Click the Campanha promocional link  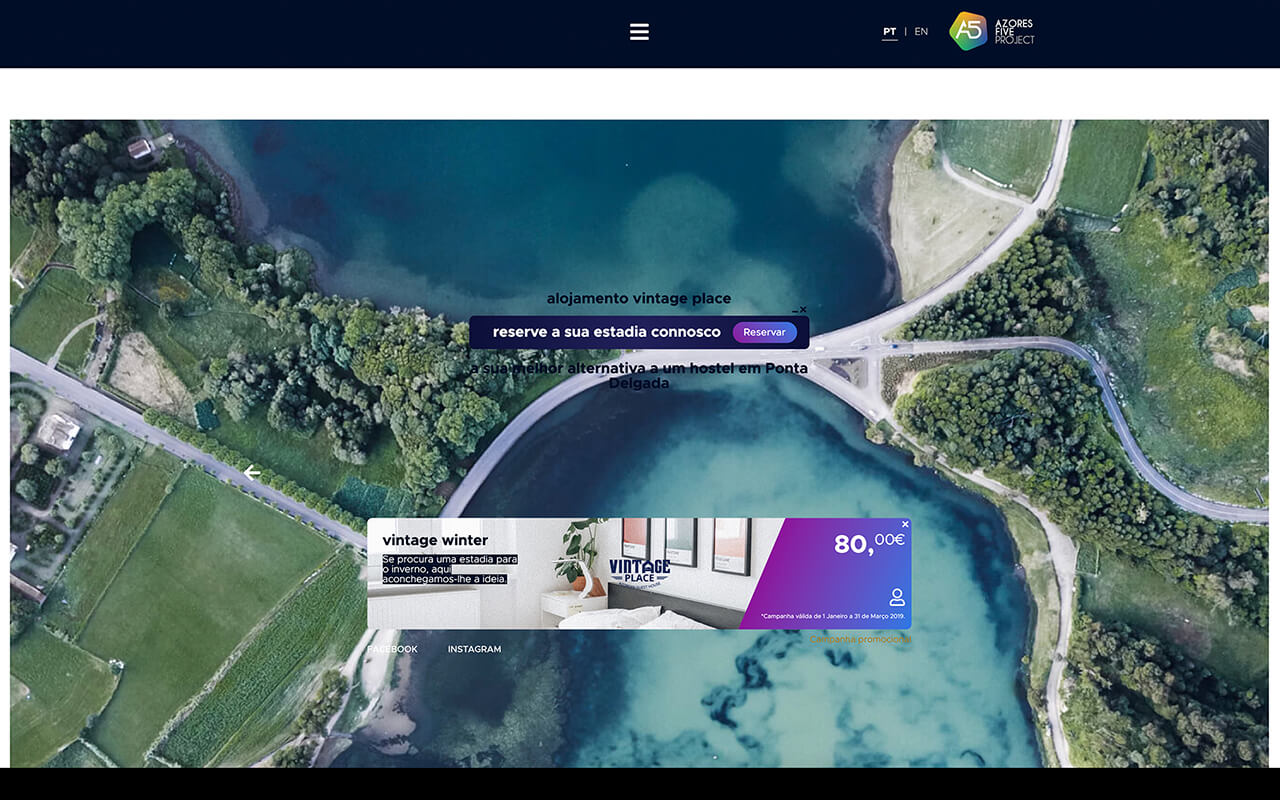(860, 639)
